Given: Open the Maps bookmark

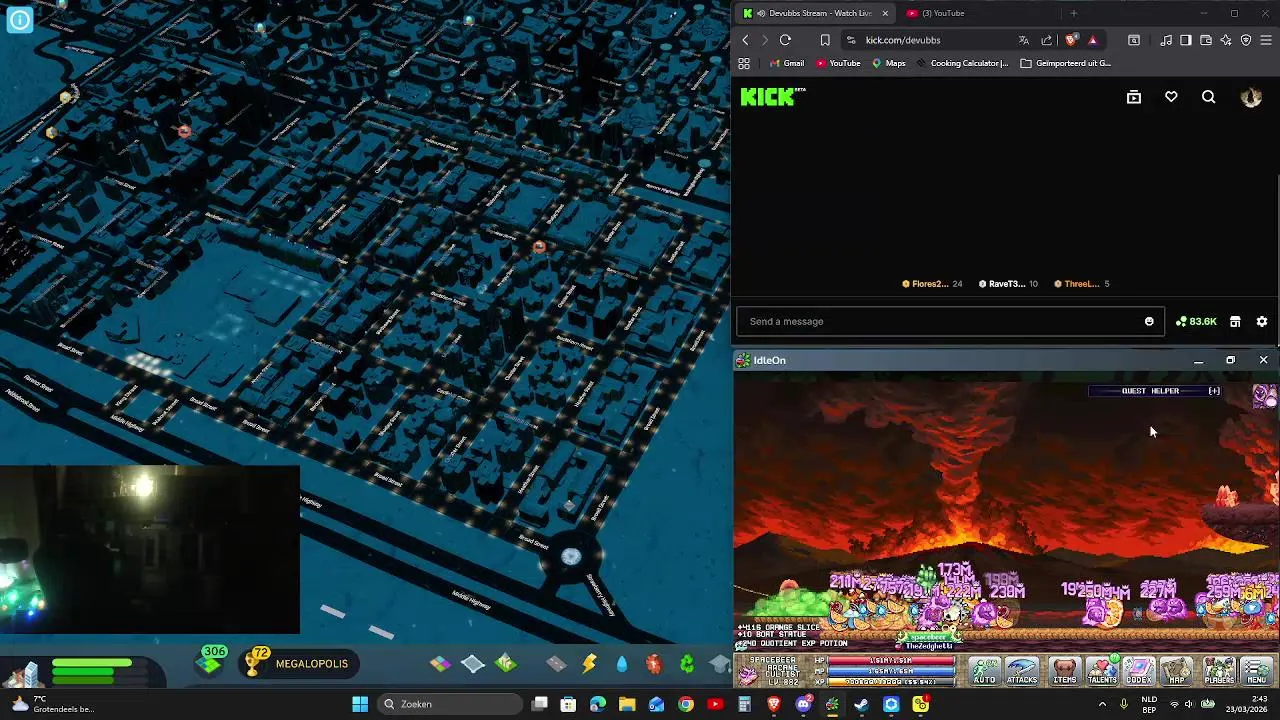Looking at the screenshot, I should tap(888, 63).
